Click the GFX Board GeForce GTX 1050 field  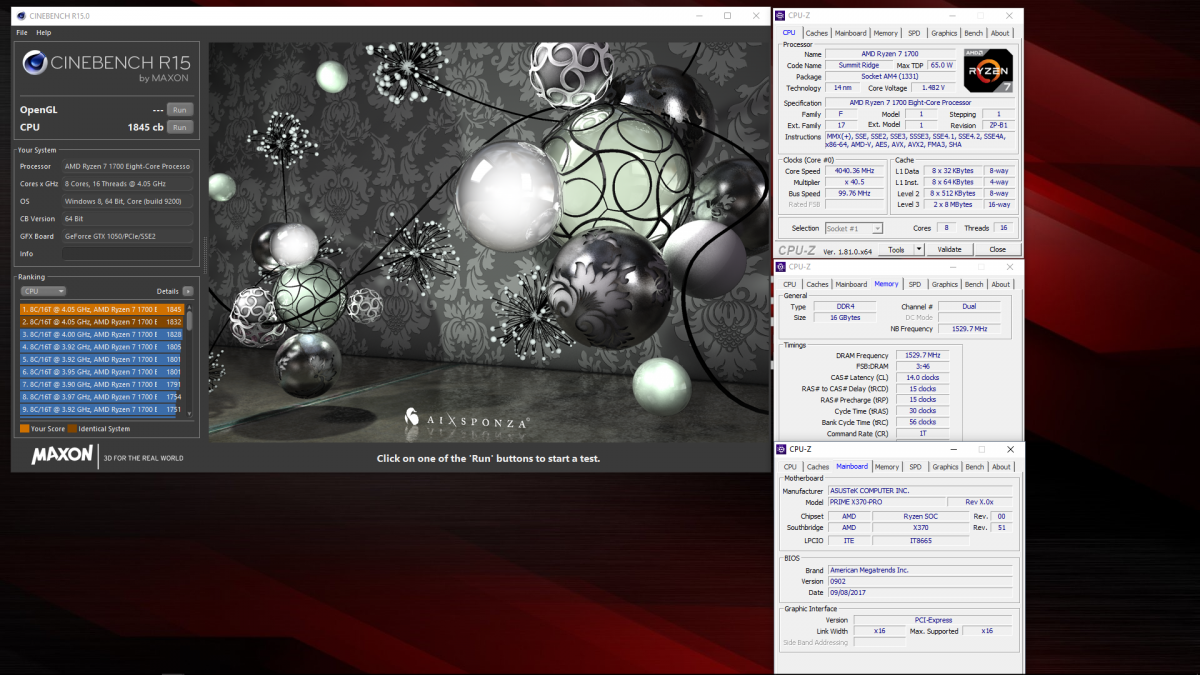(x=127, y=236)
